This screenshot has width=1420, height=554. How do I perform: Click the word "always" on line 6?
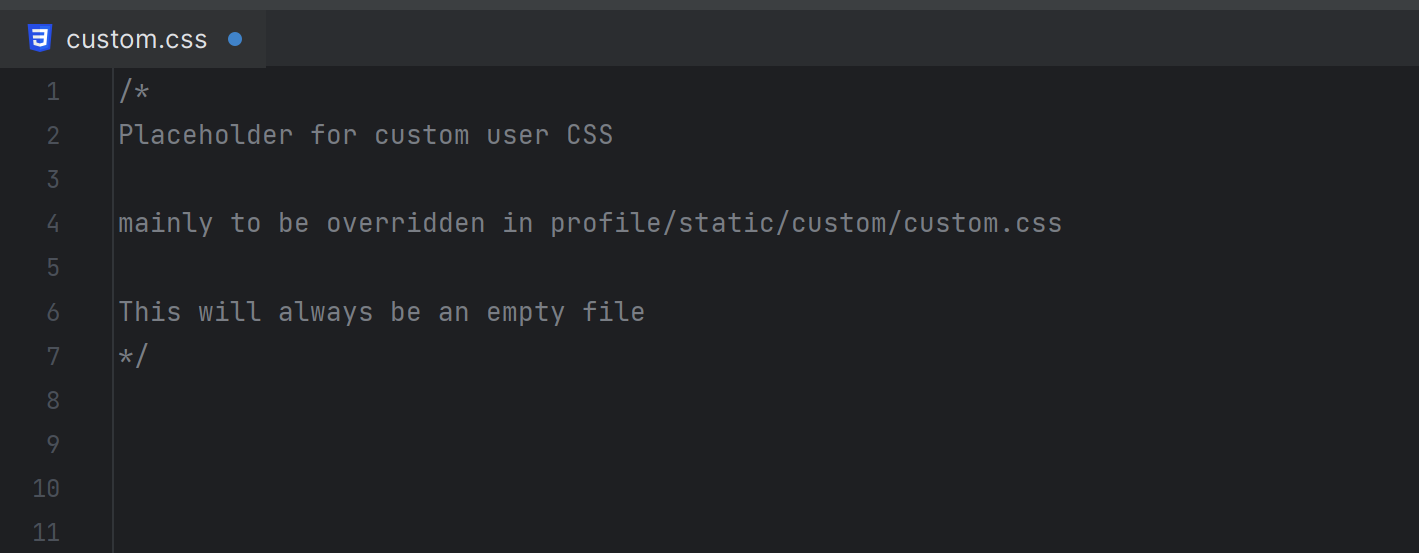pos(326,312)
